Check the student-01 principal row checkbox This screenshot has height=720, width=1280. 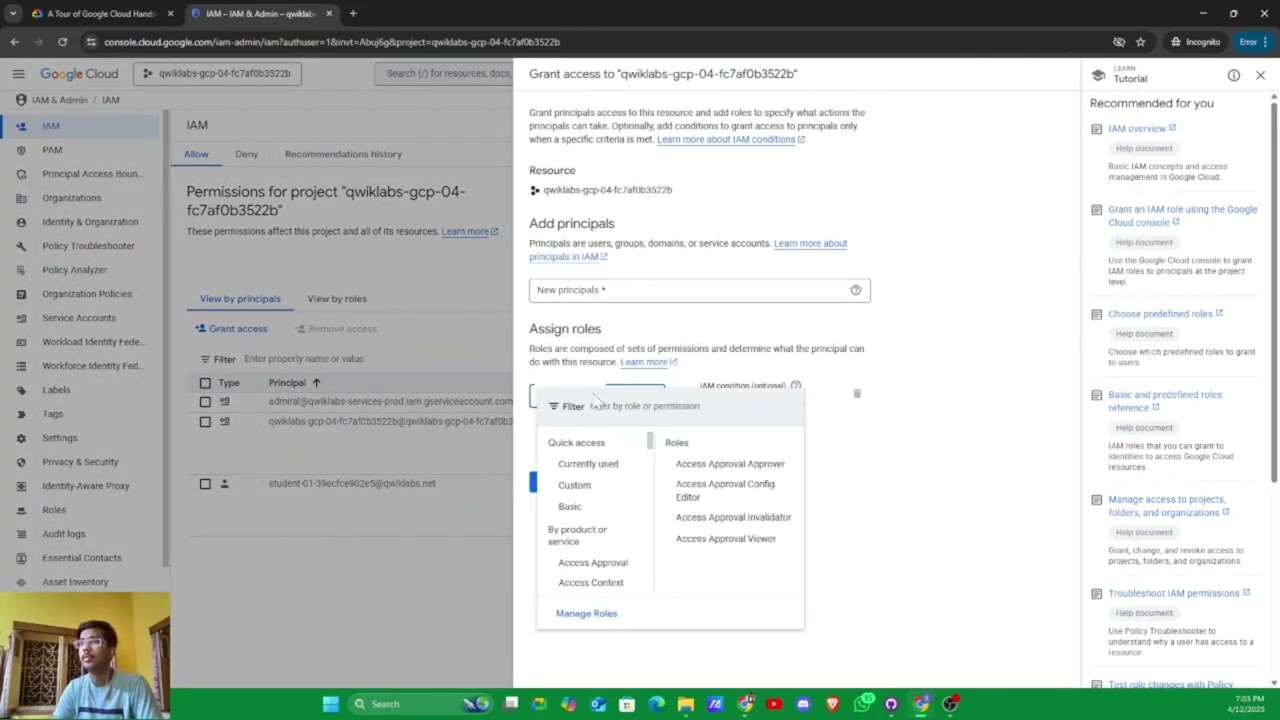tap(205, 484)
